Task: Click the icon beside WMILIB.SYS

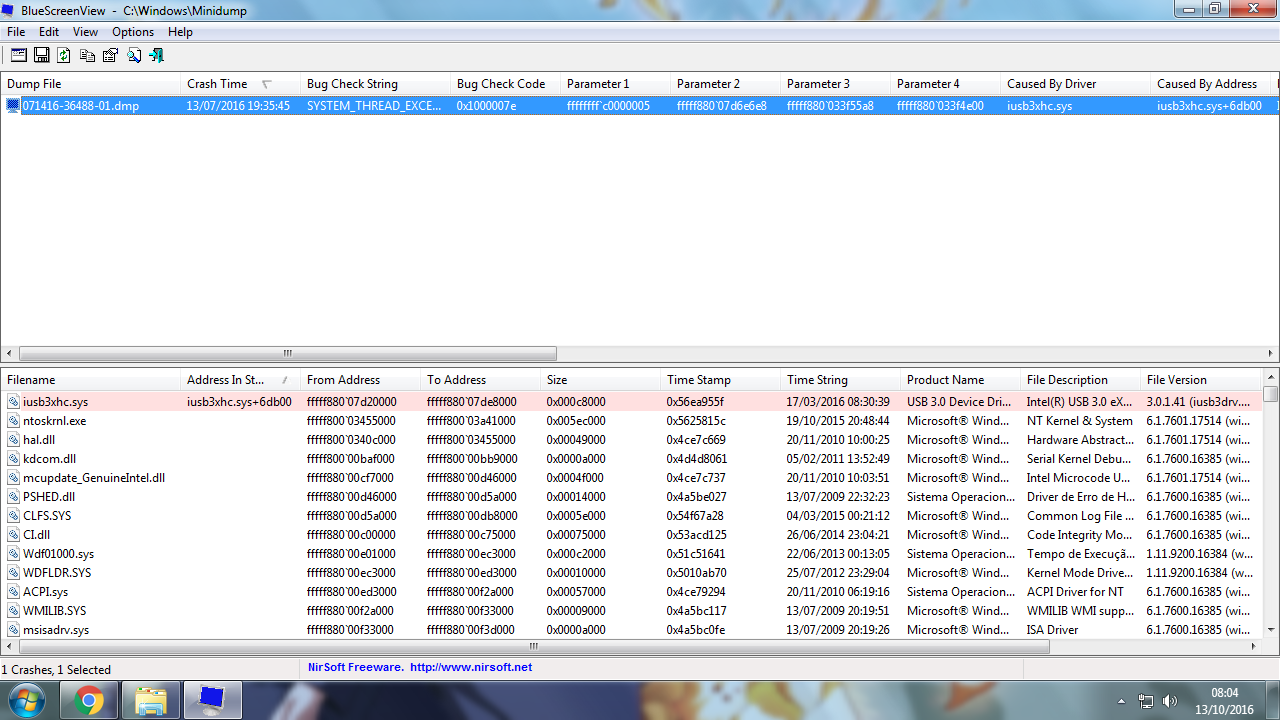Action: click(14, 611)
